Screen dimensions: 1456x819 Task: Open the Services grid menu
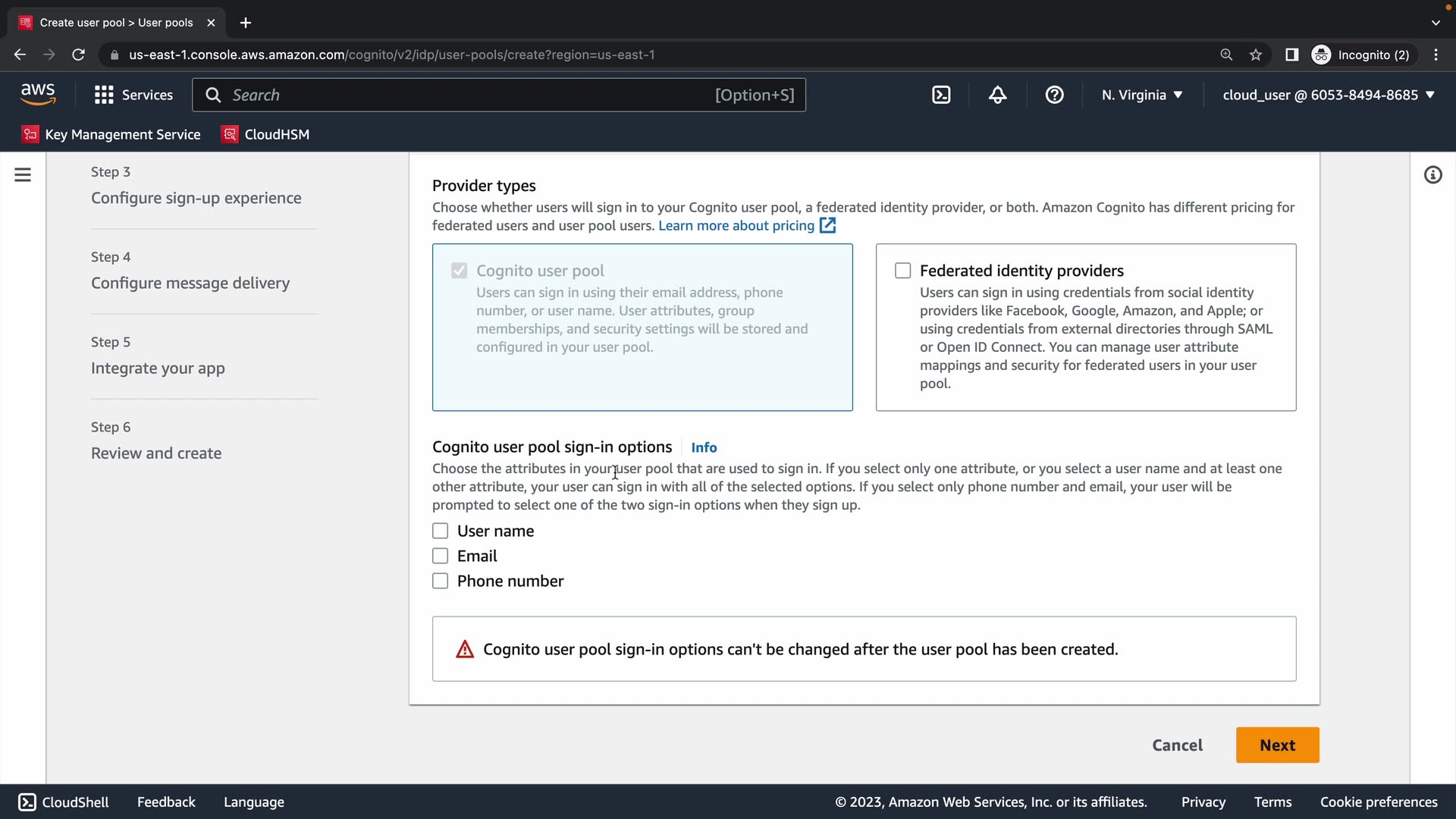pyautogui.click(x=133, y=95)
